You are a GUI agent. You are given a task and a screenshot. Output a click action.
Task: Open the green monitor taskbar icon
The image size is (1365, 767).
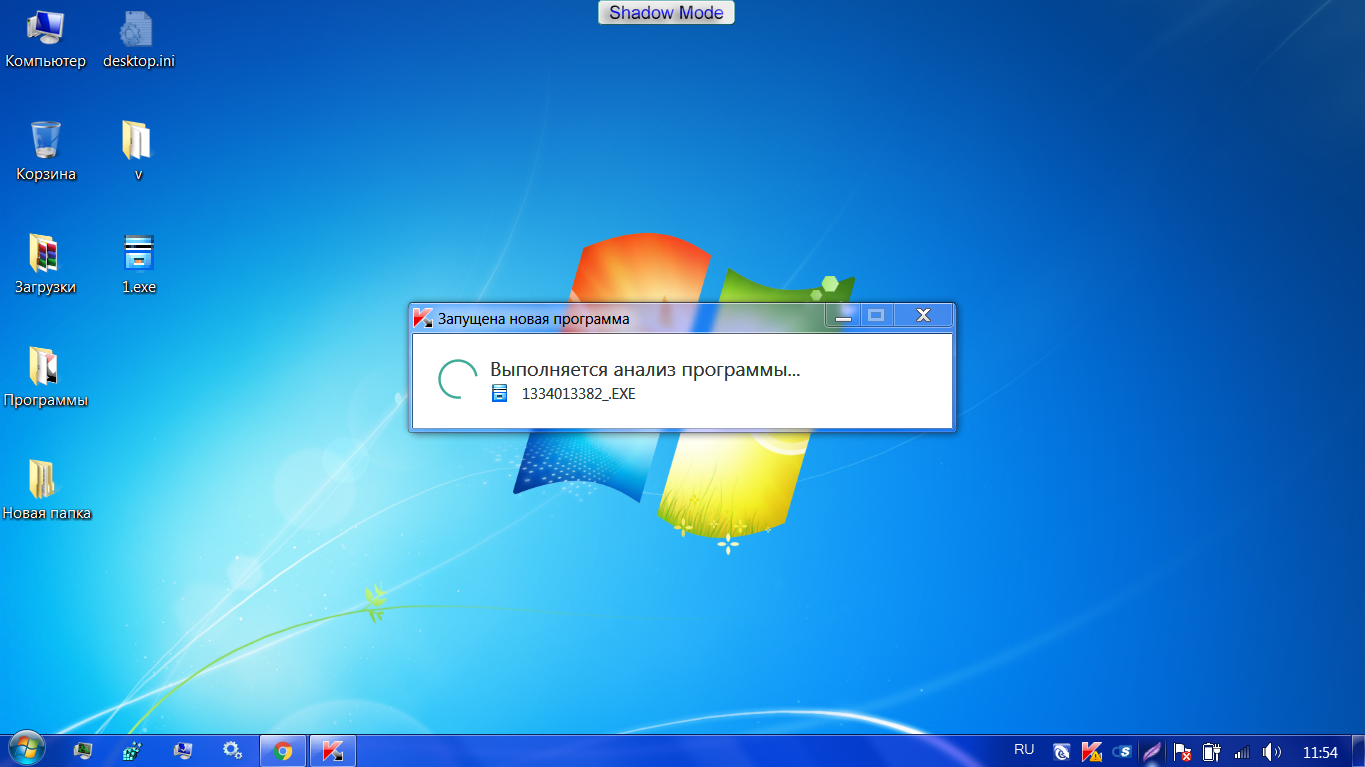[84, 750]
